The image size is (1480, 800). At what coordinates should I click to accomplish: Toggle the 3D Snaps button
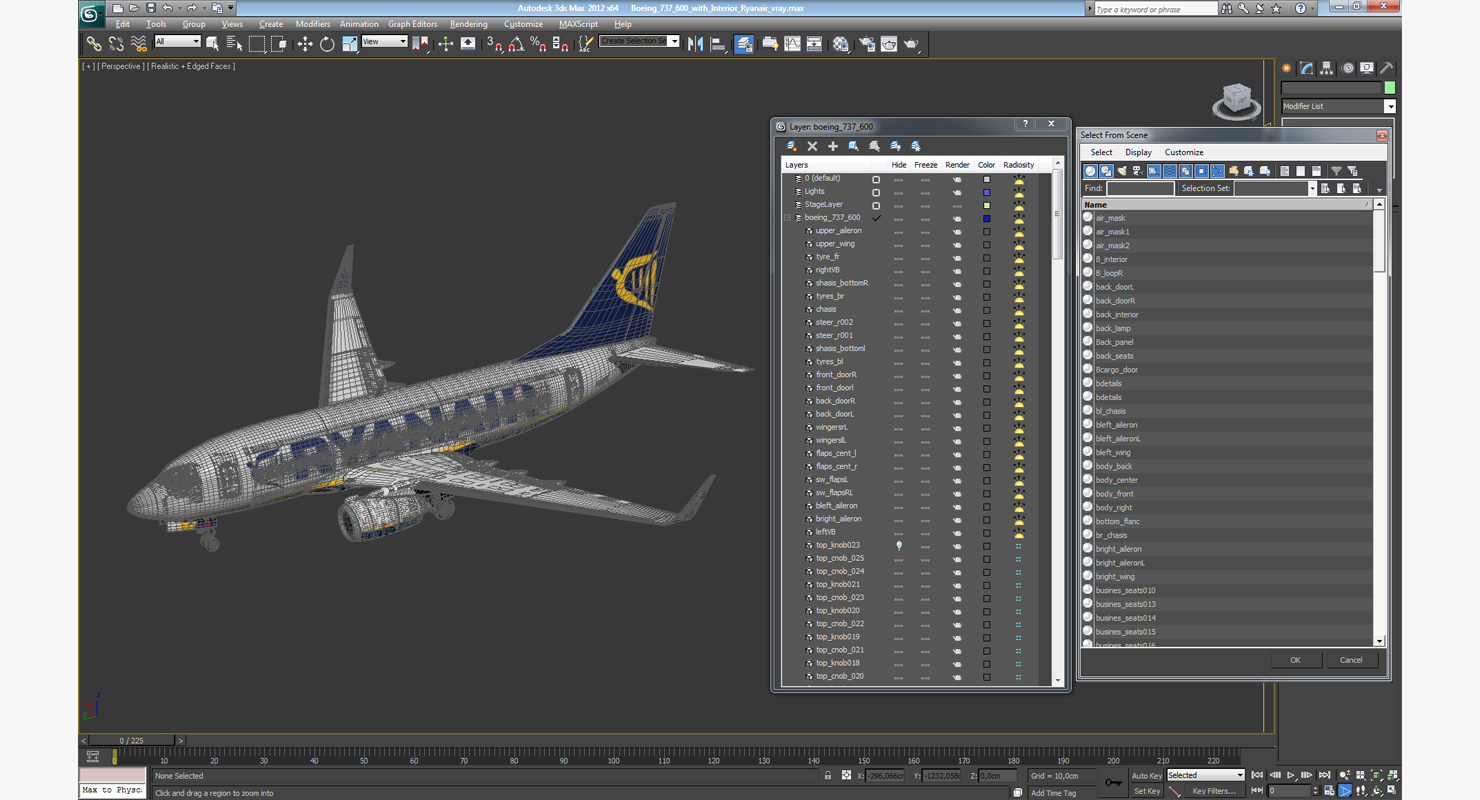tap(494, 44)
